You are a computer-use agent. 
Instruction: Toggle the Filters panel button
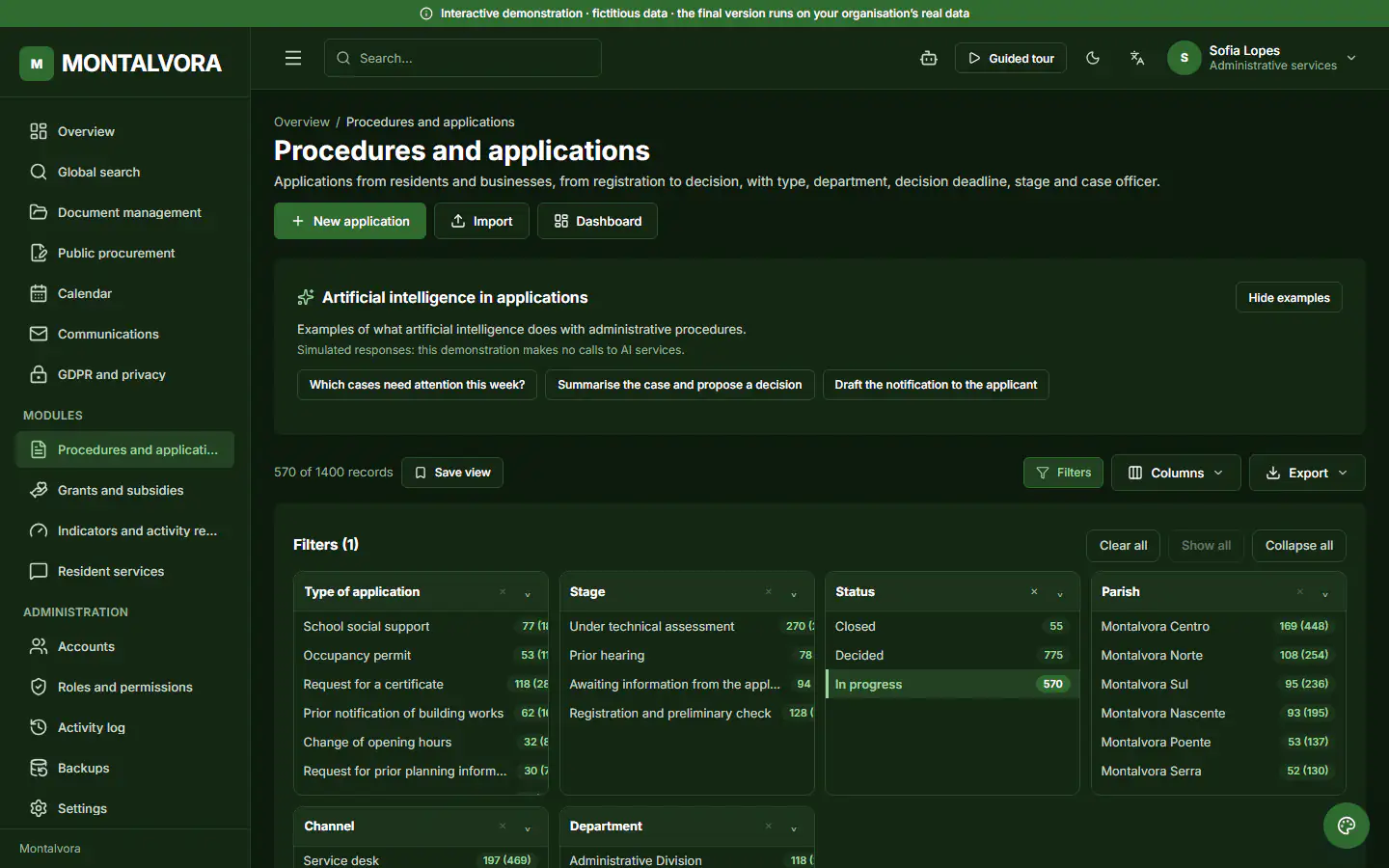tap(1063, 473)
